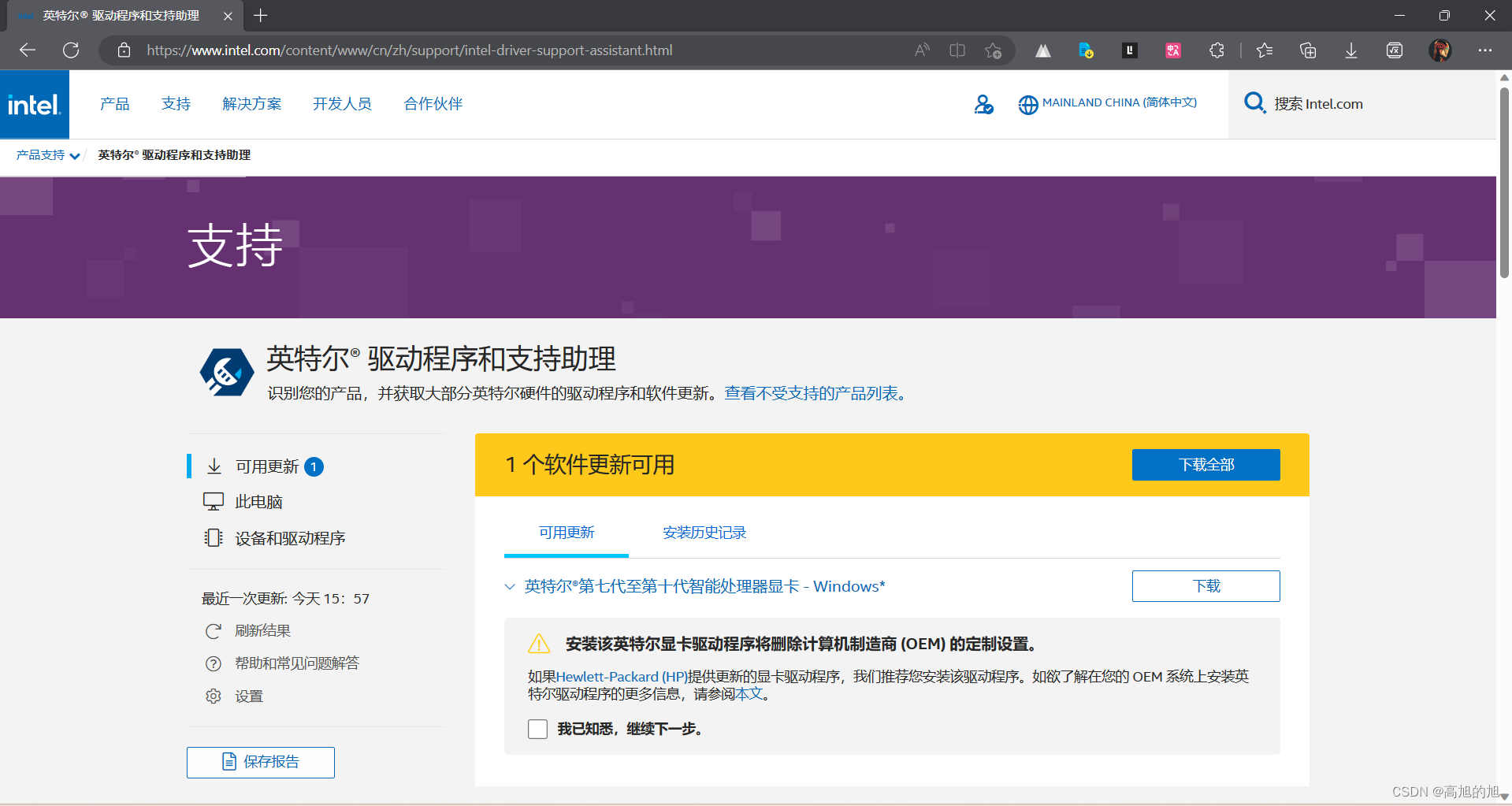Open the 支持 navigation menu
Screen dimensions: 1512x806
[x=176, y=104]
